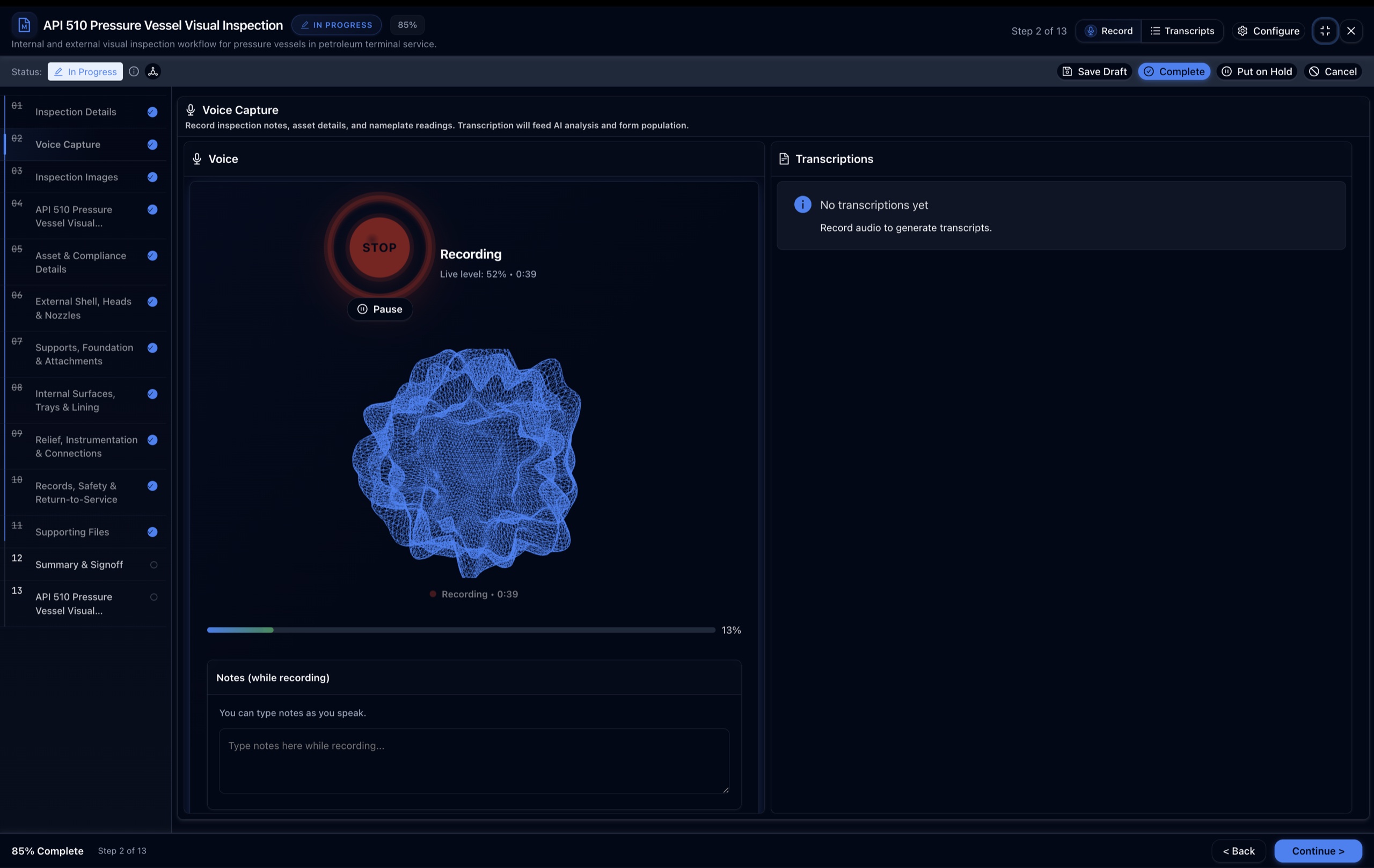The width and height of the screenshot is (1374, 868).
Task: Click the microphone icon in Voice panel
Action: pos(197,159)
